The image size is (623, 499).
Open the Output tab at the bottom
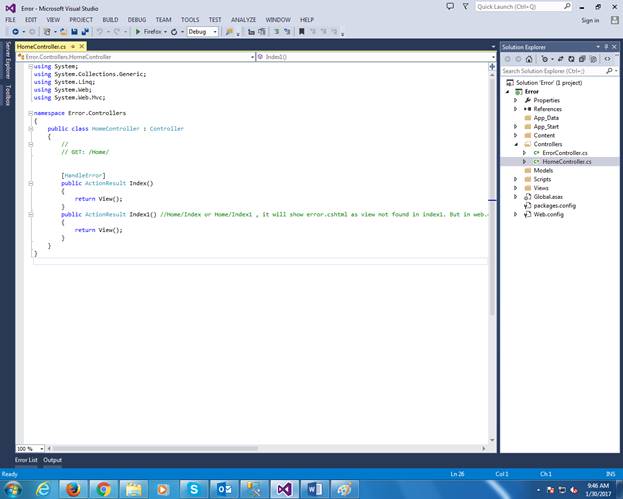point(52,460)
